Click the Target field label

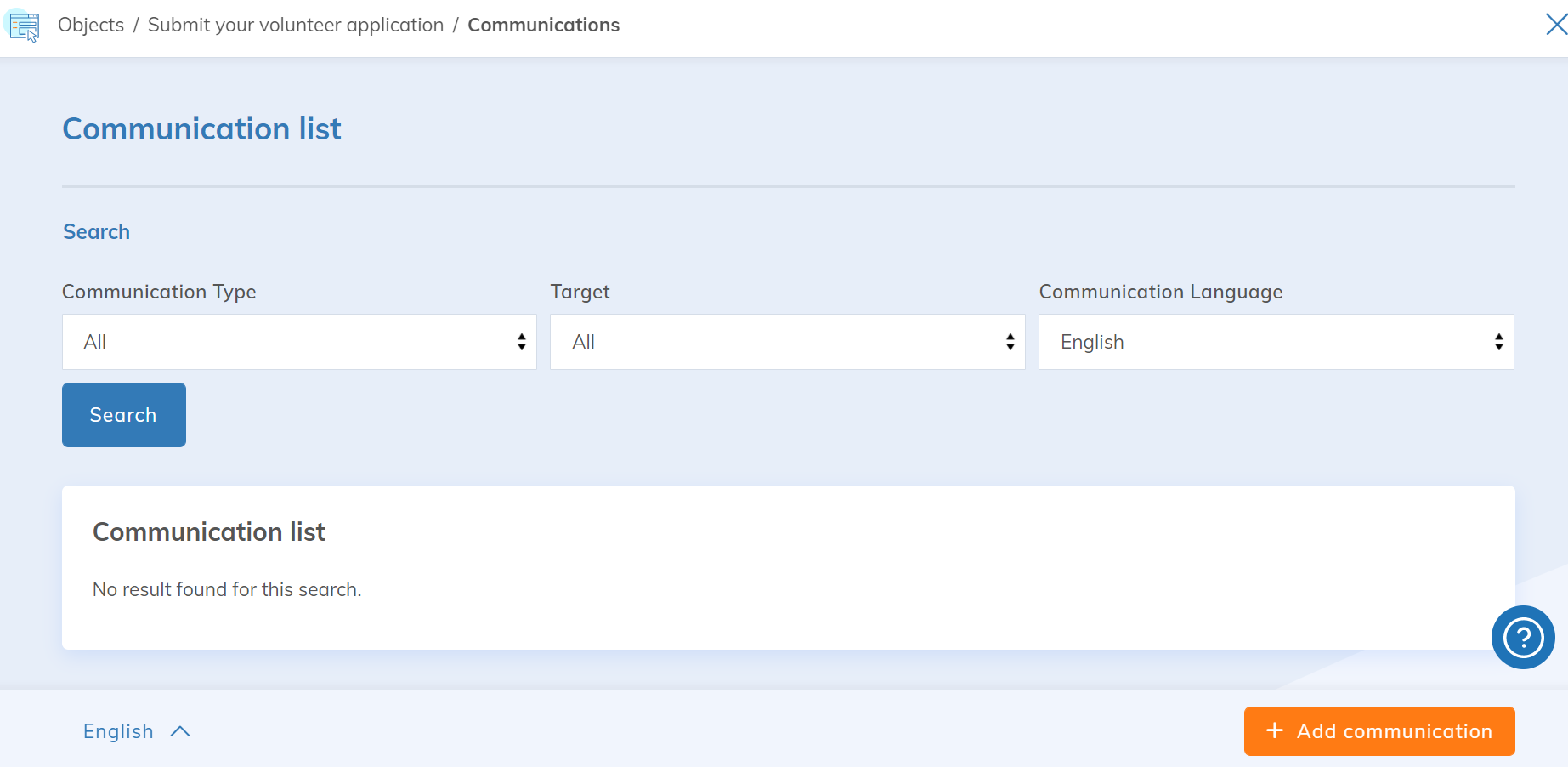coord(580,292)
